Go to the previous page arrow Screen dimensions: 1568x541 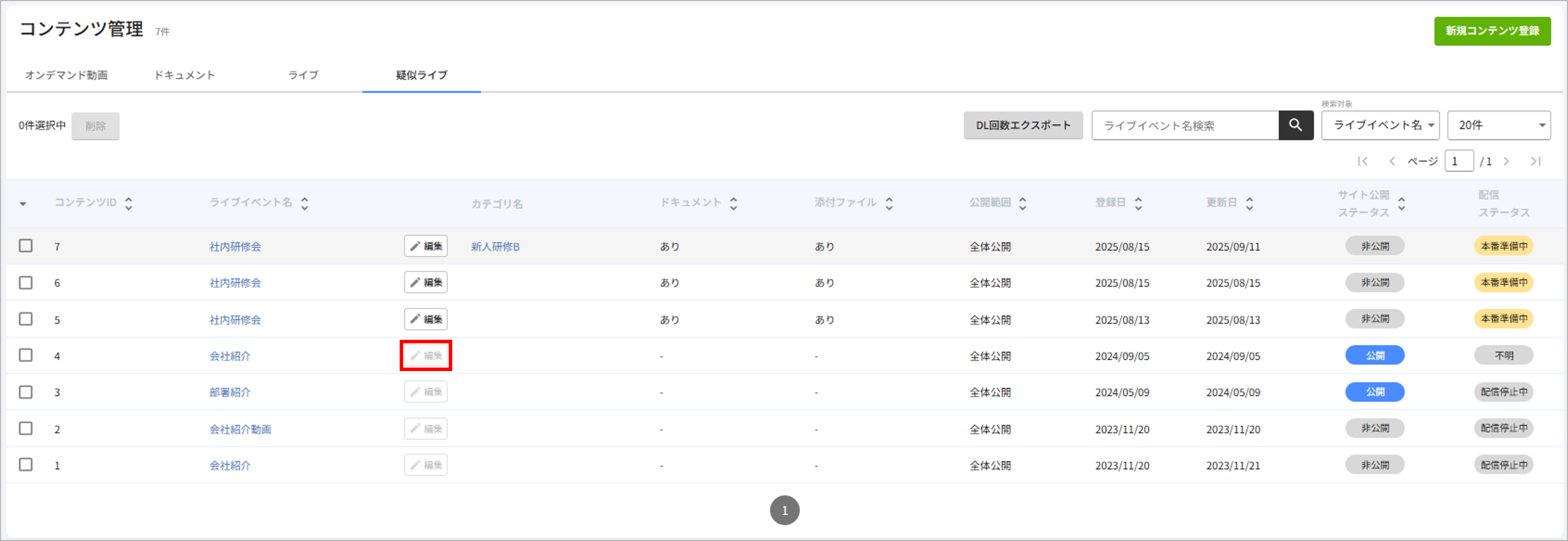[1391, 162]
